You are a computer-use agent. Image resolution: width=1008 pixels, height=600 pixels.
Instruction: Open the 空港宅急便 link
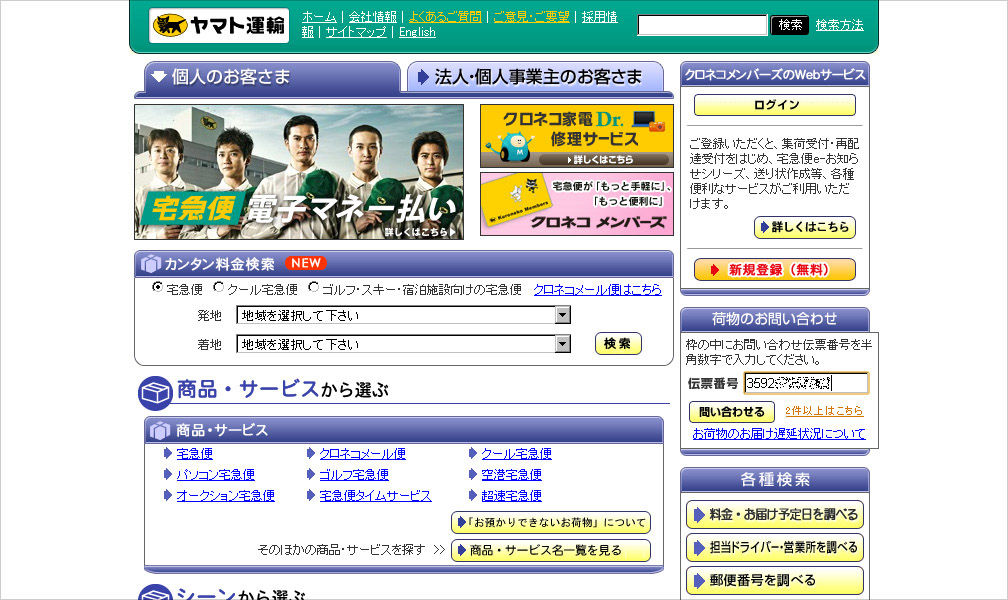click(512, 475)
